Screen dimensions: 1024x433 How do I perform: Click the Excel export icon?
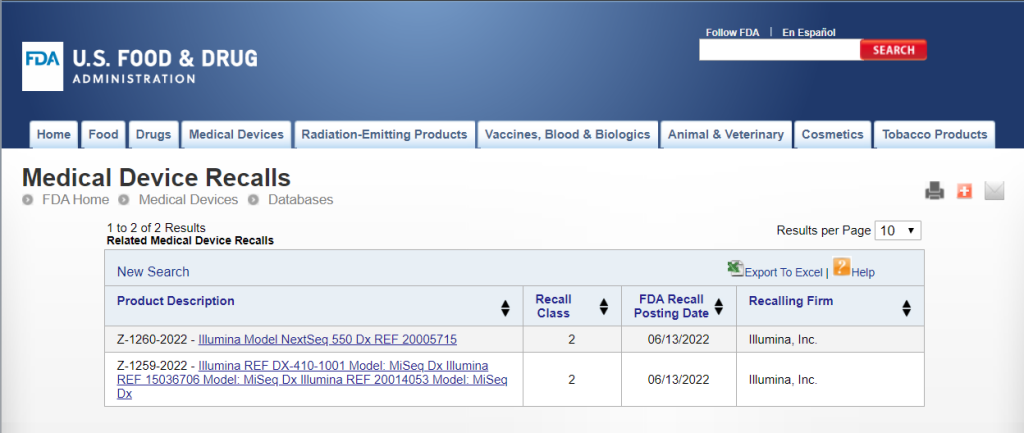(736, 269)
